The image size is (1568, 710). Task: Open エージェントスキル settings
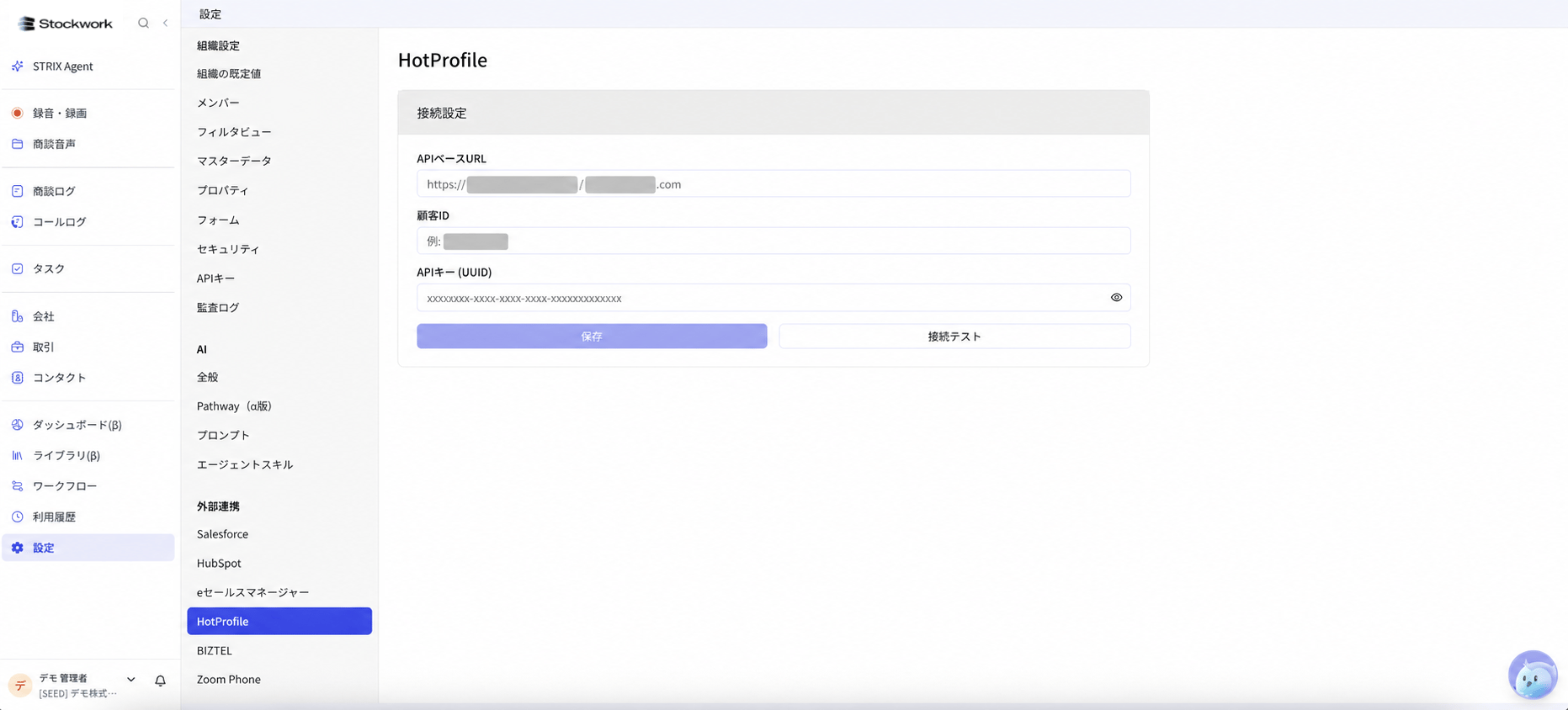[x=245, y=464]
